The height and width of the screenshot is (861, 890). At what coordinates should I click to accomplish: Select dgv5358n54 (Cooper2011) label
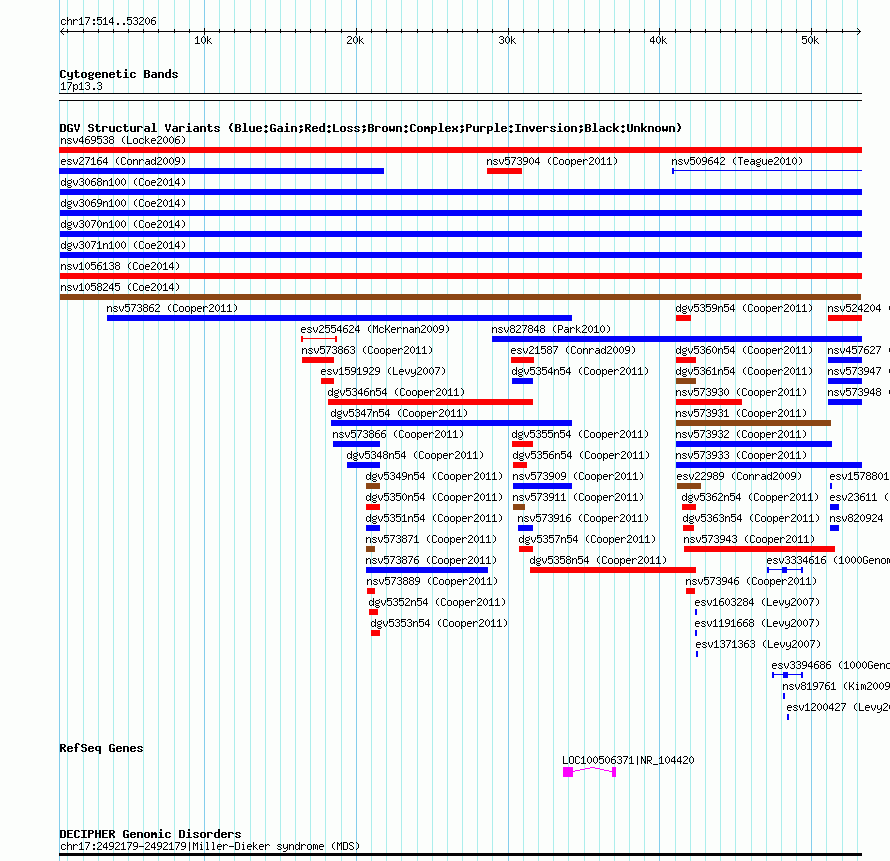pos(598,560)
